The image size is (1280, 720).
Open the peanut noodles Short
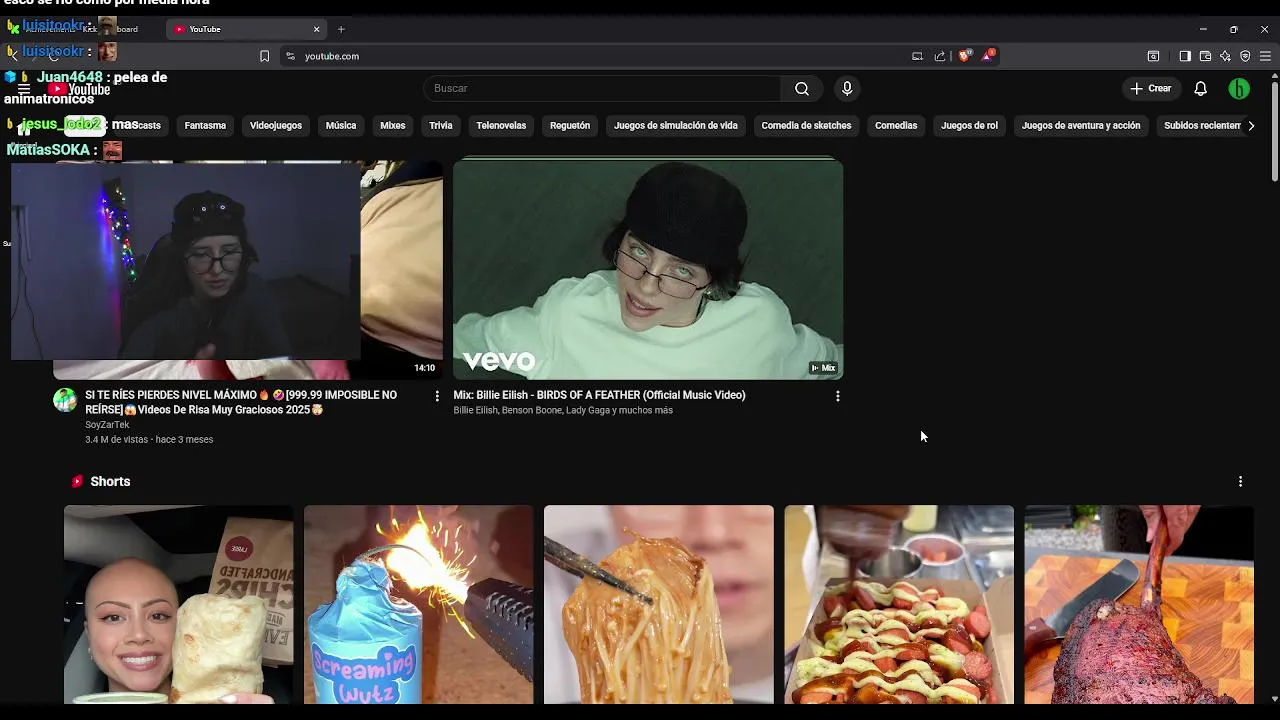tap(659, 605)
